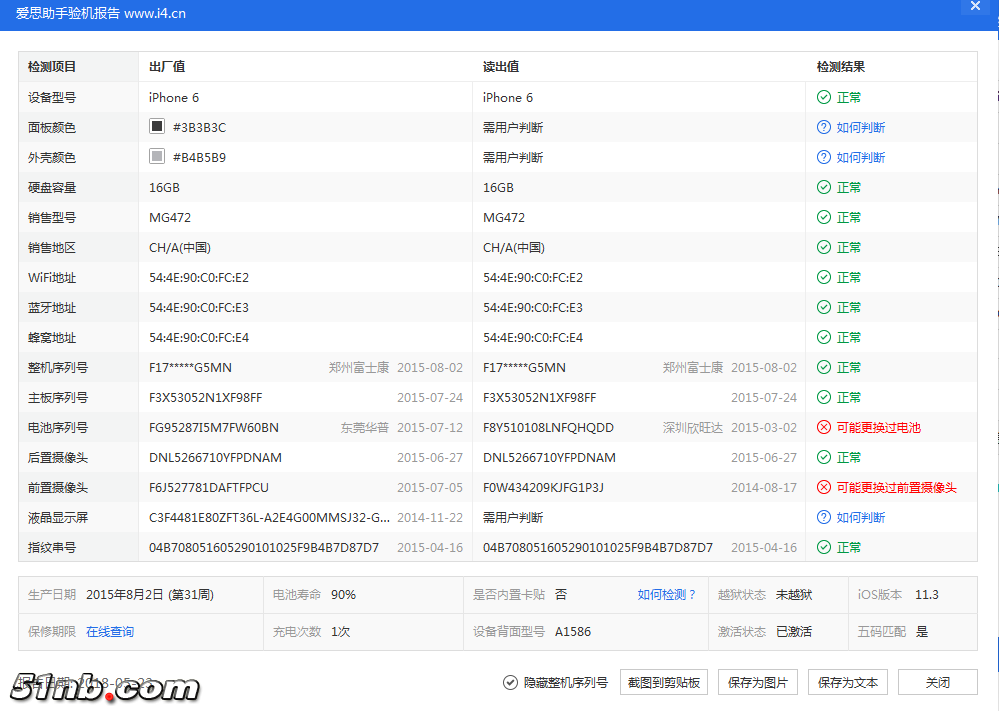Click the green check icon in the 设备型号 row
This screenshot has height=711, width=999.
824,98
